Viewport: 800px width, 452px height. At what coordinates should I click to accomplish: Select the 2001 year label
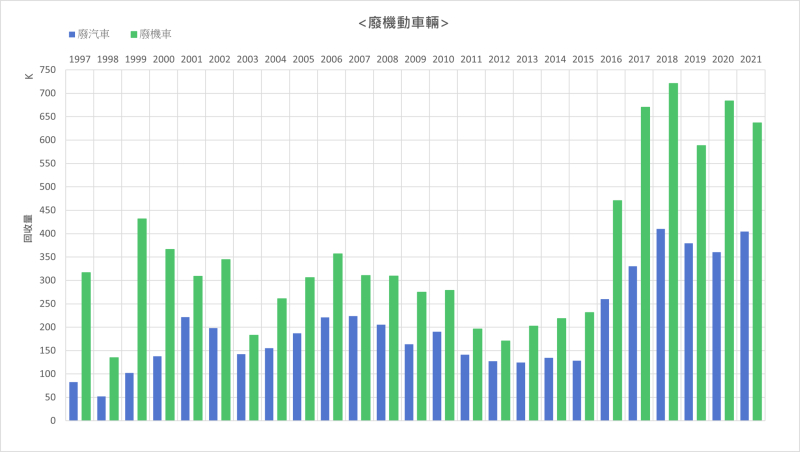tap(191, 59)
